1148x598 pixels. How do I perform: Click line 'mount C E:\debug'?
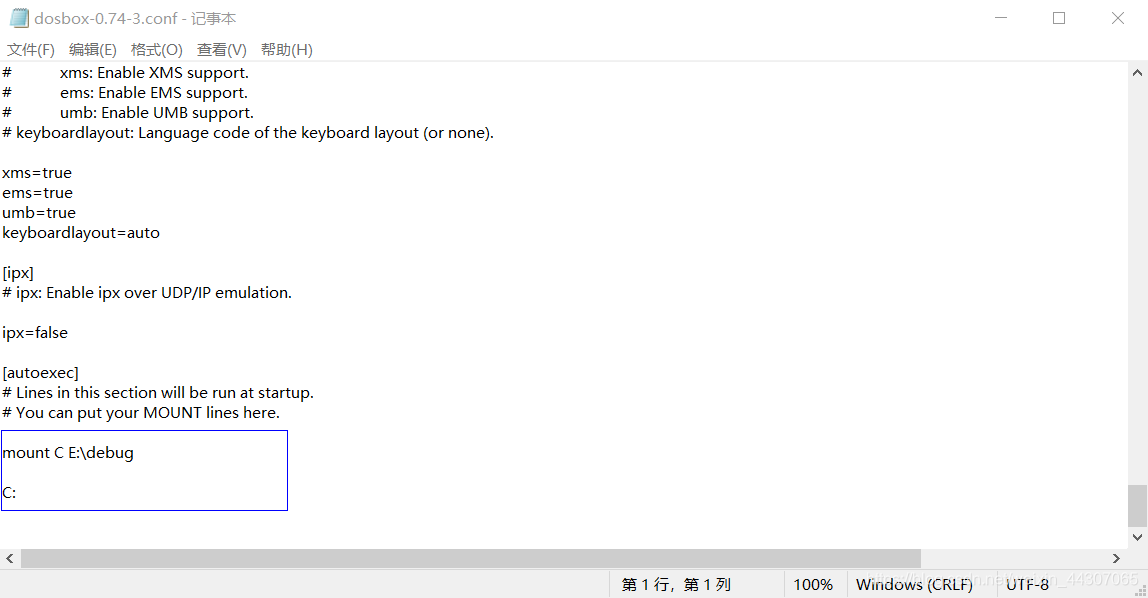68,452
